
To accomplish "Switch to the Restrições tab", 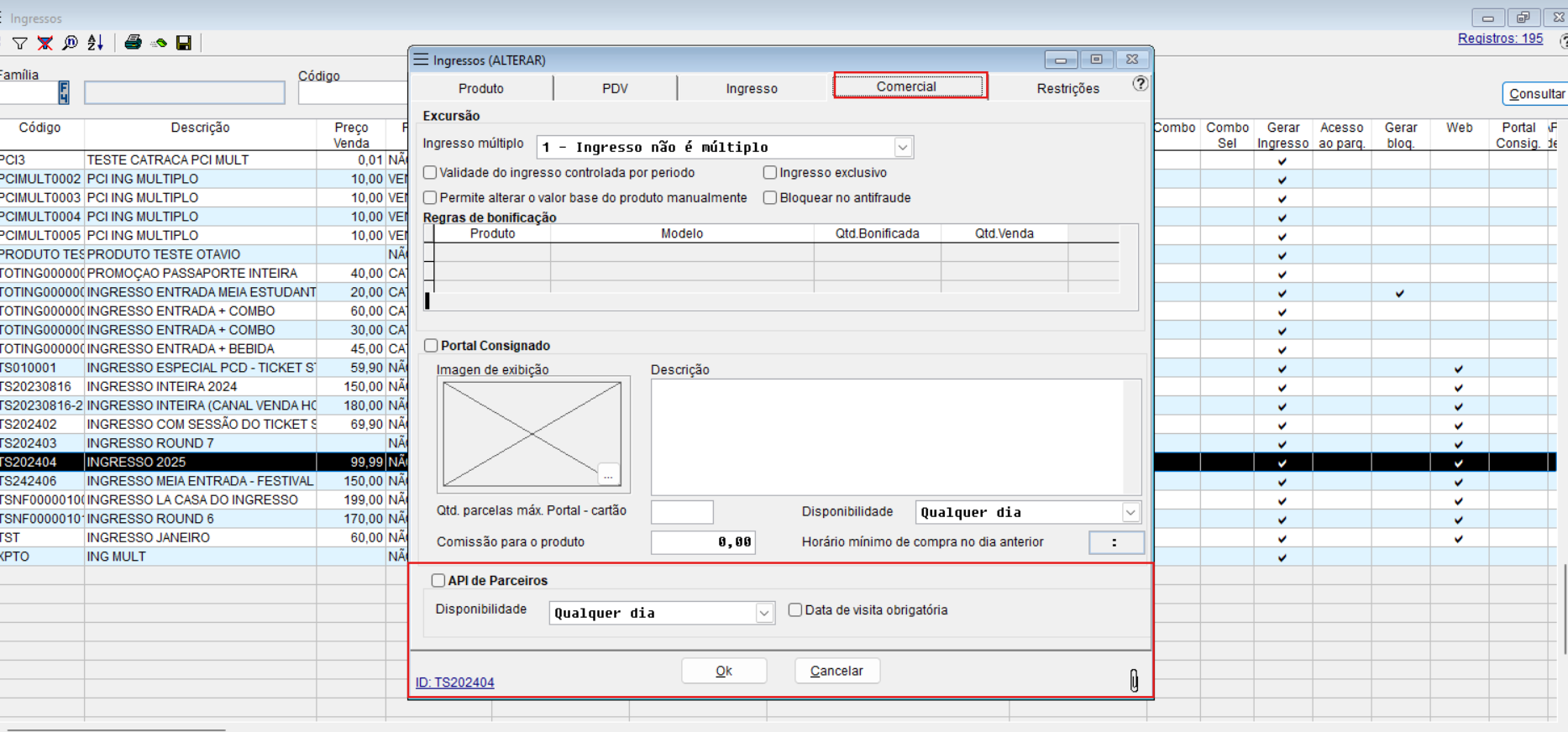I will pos(1067,88).
